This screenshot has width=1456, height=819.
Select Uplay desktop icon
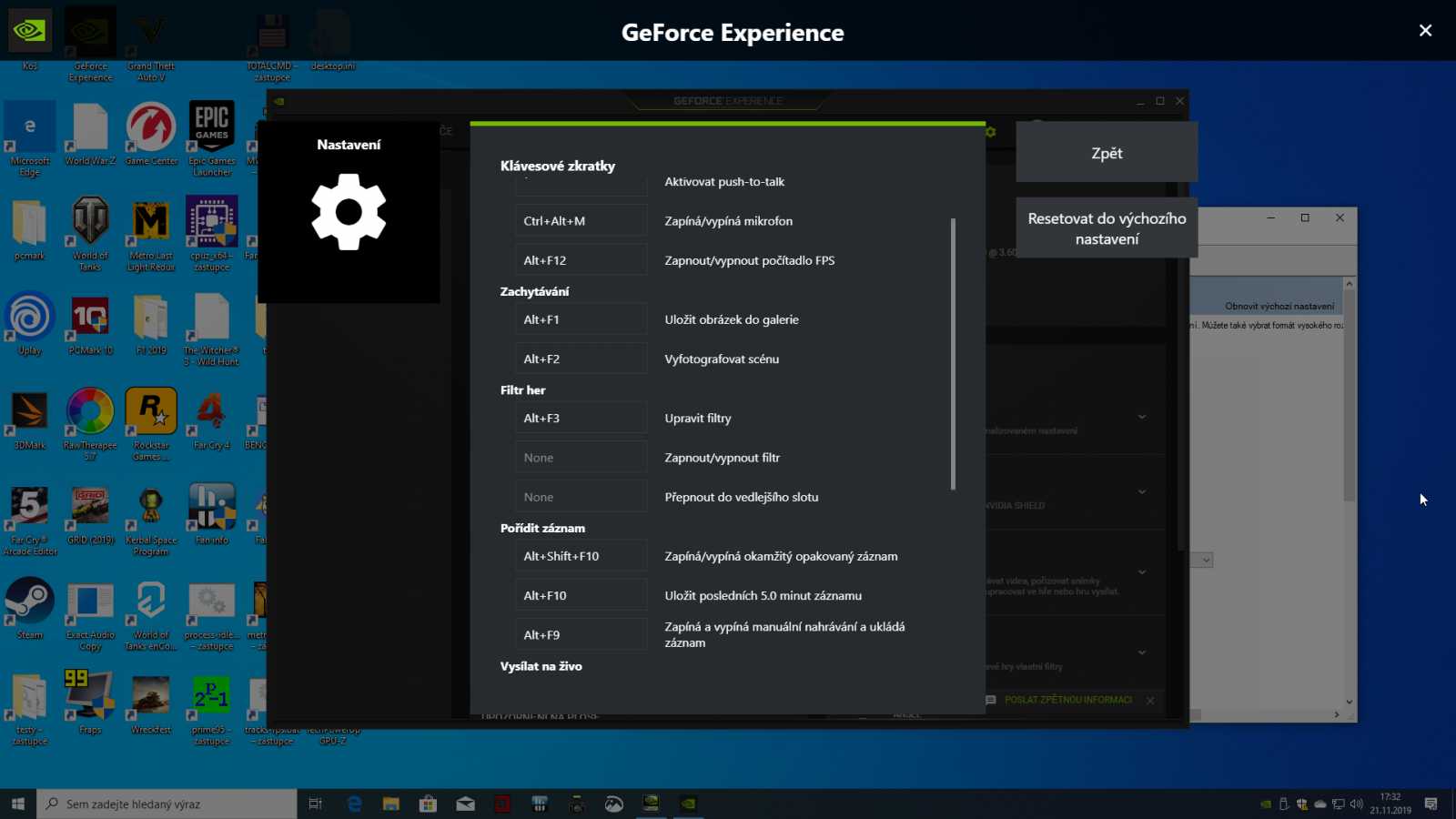[x=30, y=323]
